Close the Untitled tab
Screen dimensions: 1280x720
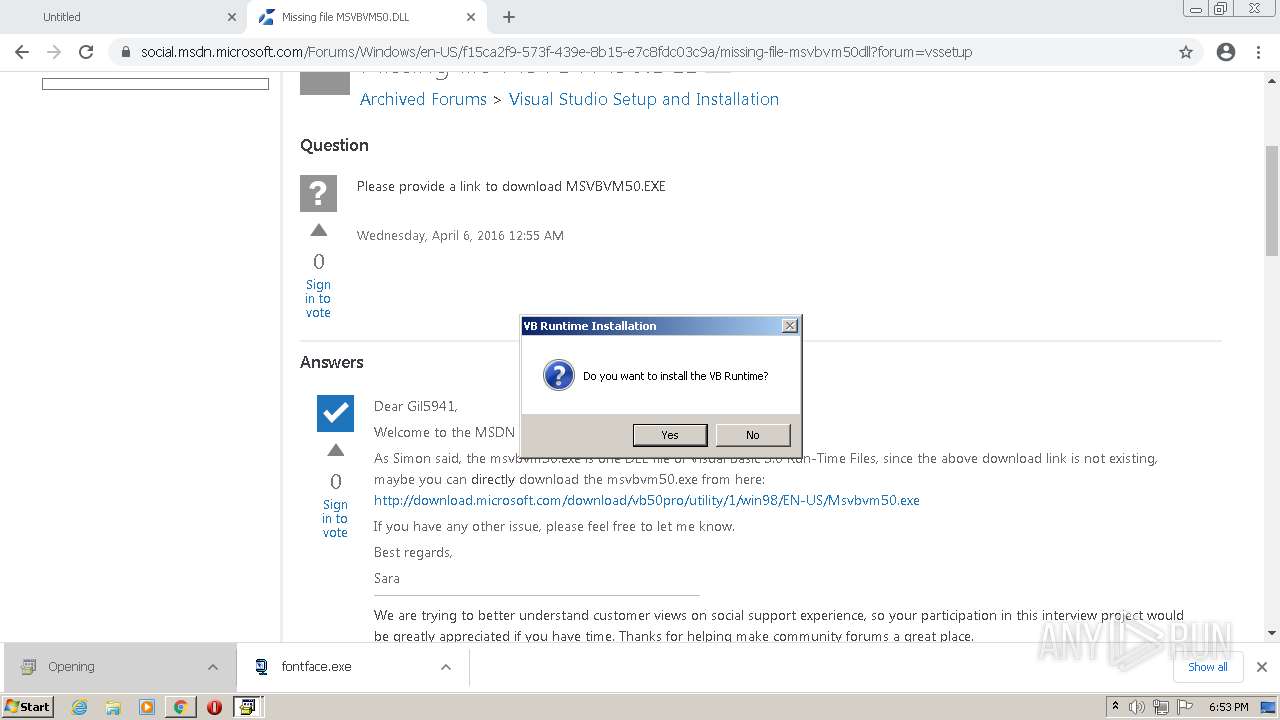232,17
